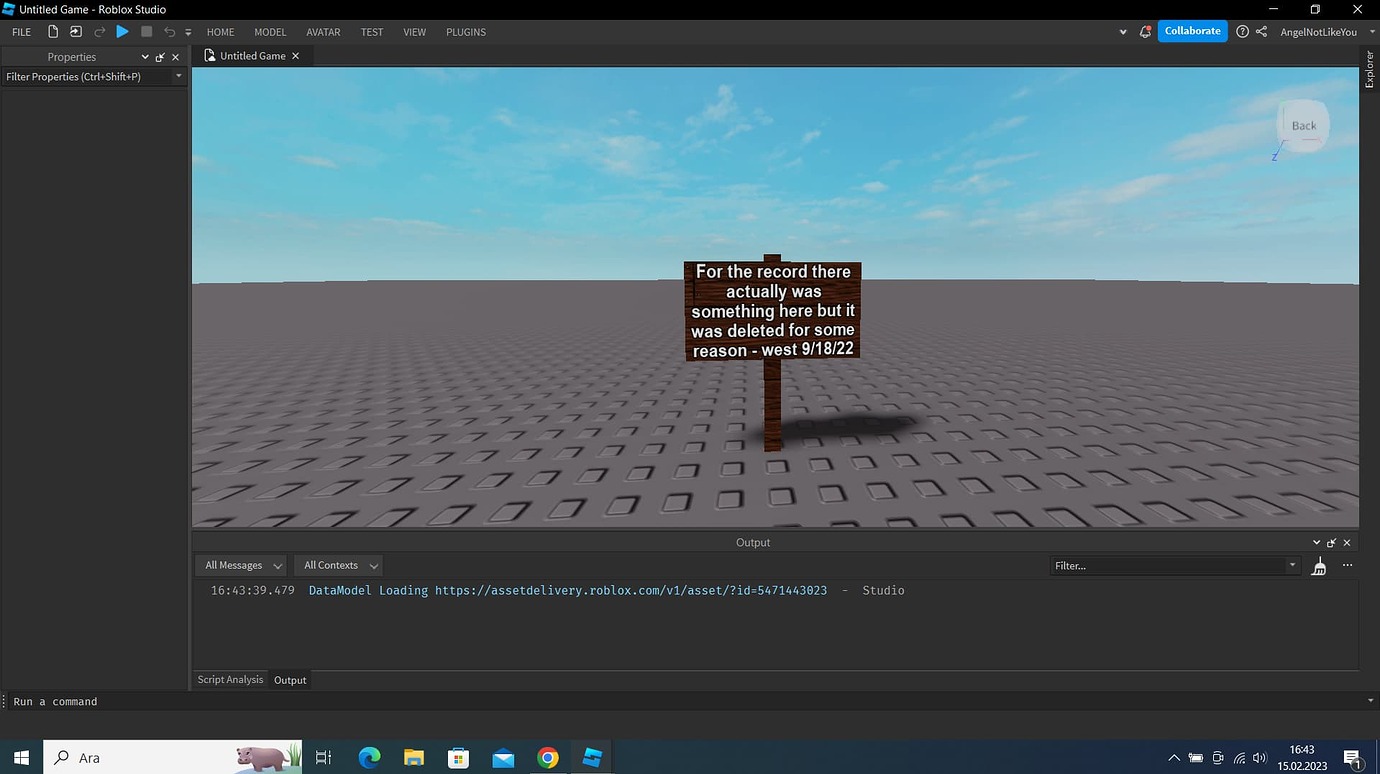Clear output with the broom icon
Screen dimensions: 1380x774
coord(1319,566)
